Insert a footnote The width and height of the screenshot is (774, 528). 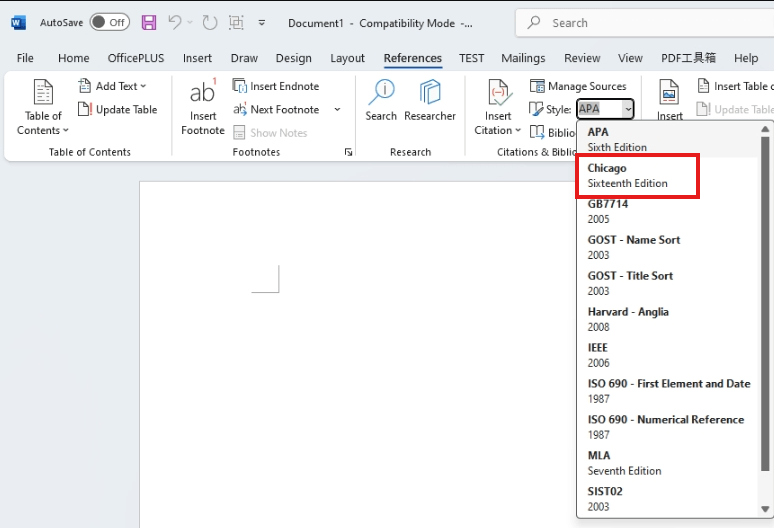click(x=202, y=107)
